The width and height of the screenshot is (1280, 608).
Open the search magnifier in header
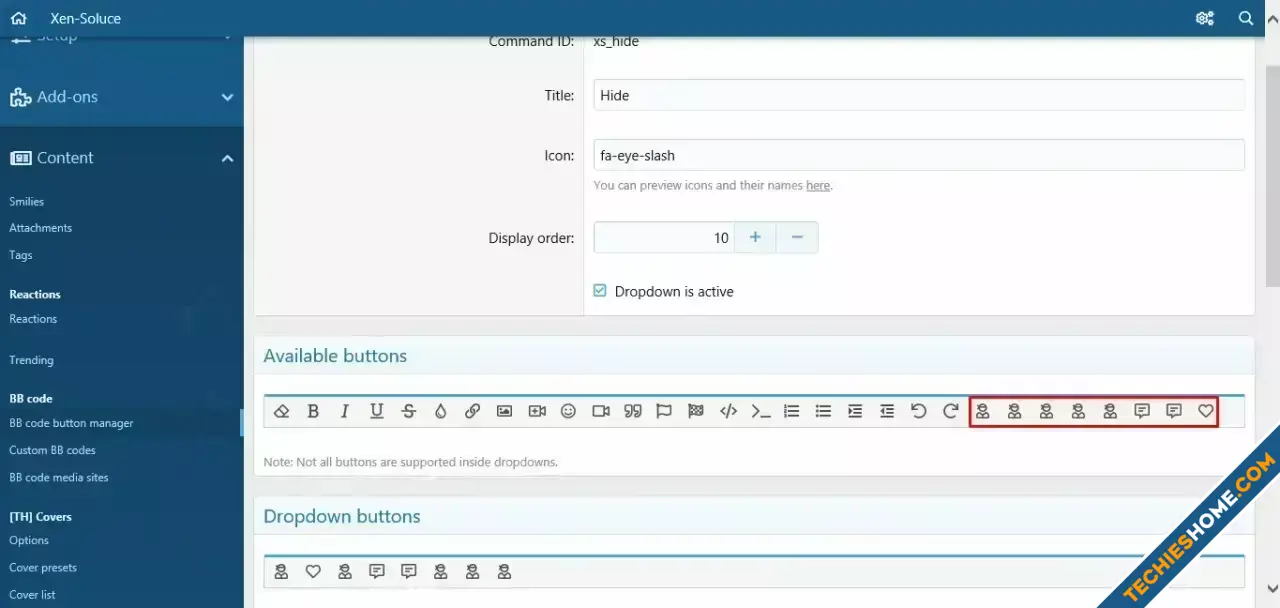[1246, 18]
